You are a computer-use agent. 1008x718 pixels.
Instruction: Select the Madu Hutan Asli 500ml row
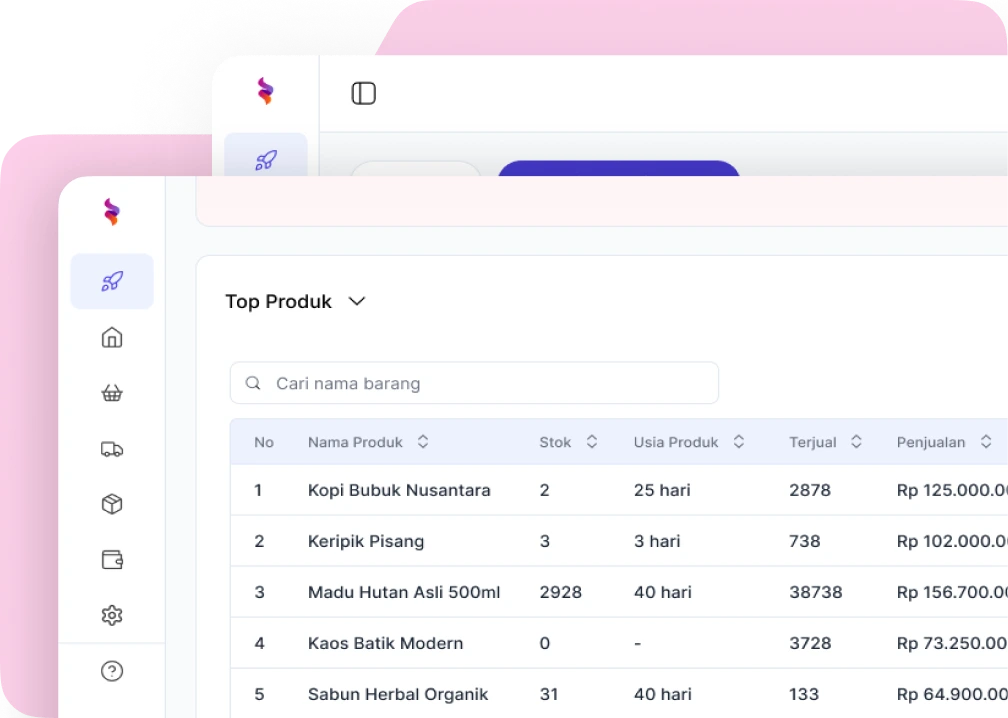(404, 592)
